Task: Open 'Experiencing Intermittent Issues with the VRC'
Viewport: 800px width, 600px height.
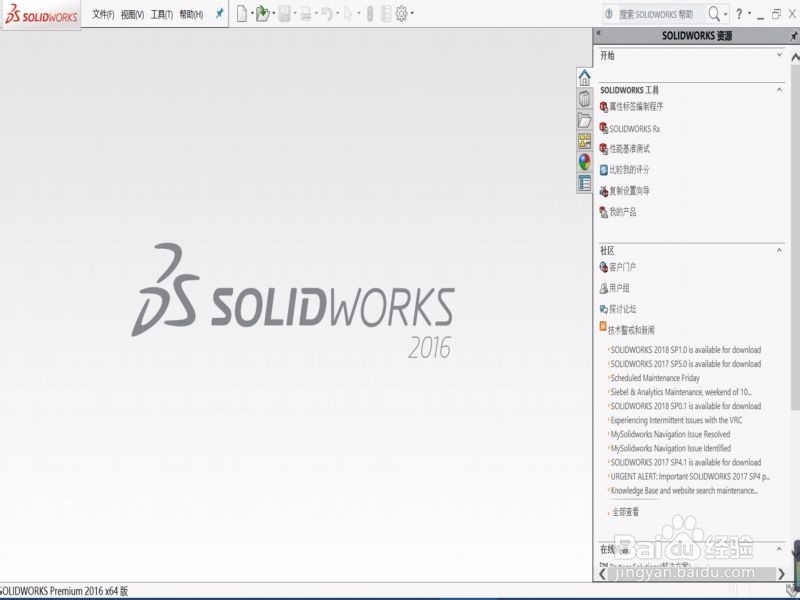Action: coord(677,420)
